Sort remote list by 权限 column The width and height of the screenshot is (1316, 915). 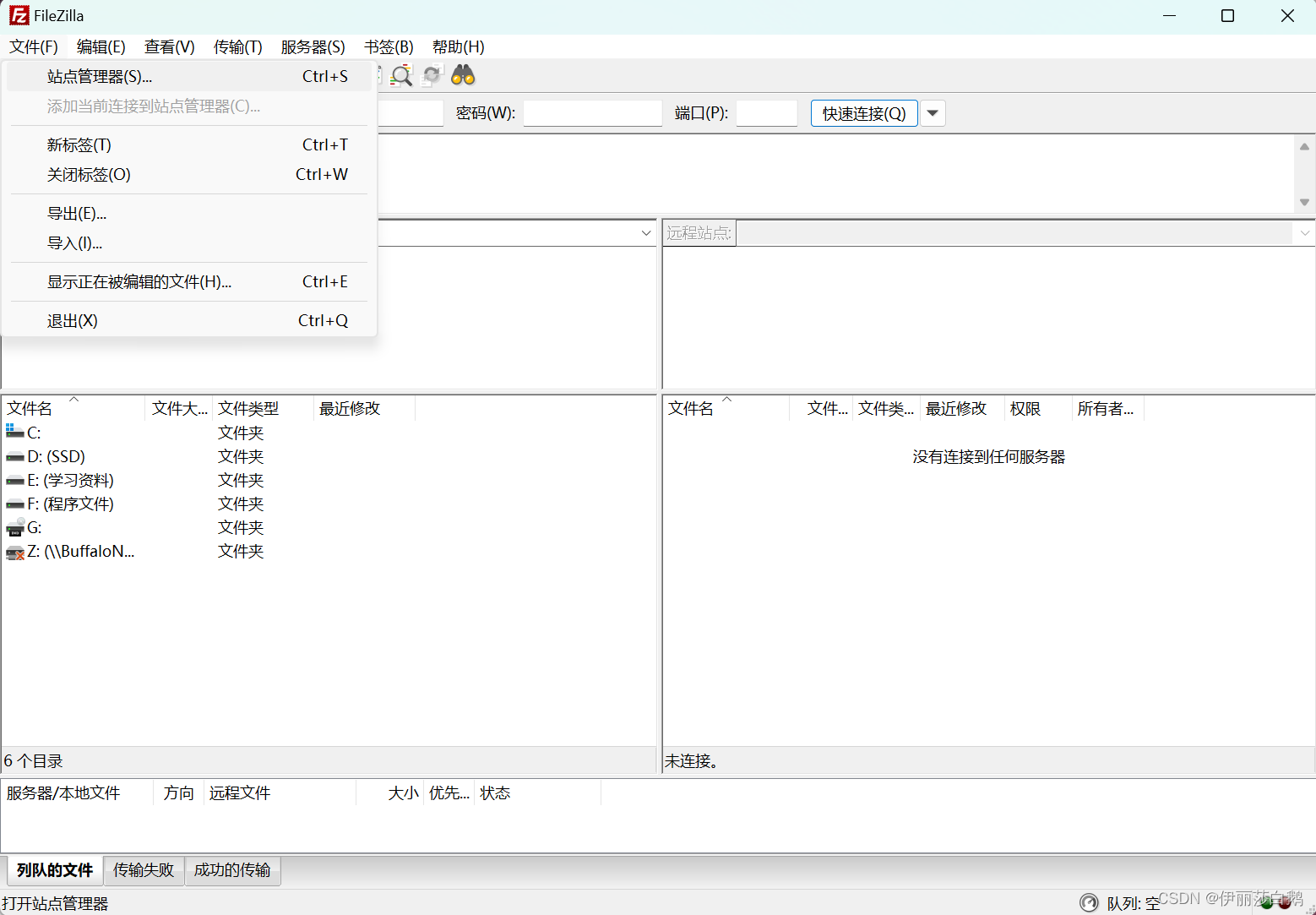[x=1038, y=408]
